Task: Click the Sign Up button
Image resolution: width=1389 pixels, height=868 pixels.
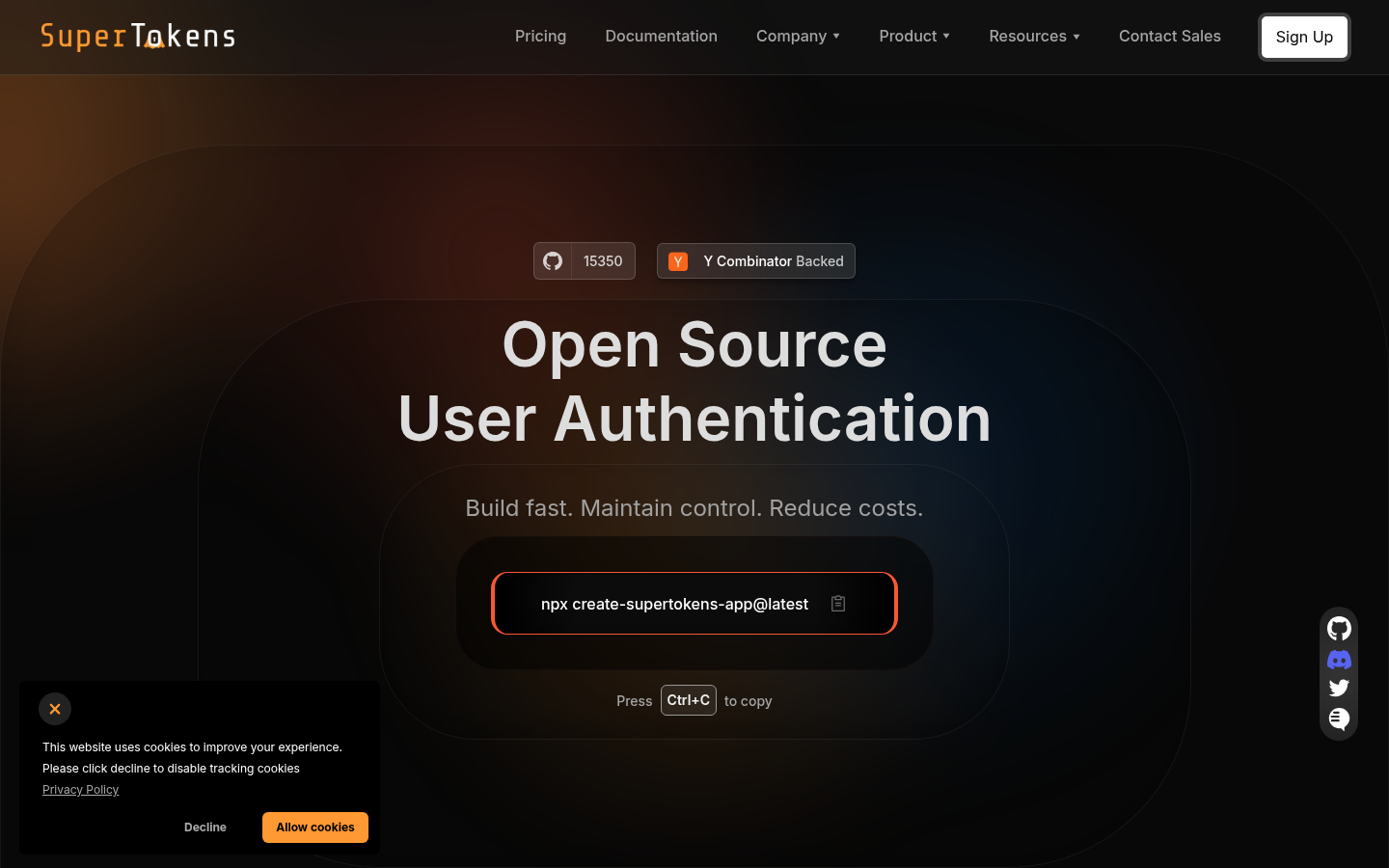Action: click(x=1304, y=37)
